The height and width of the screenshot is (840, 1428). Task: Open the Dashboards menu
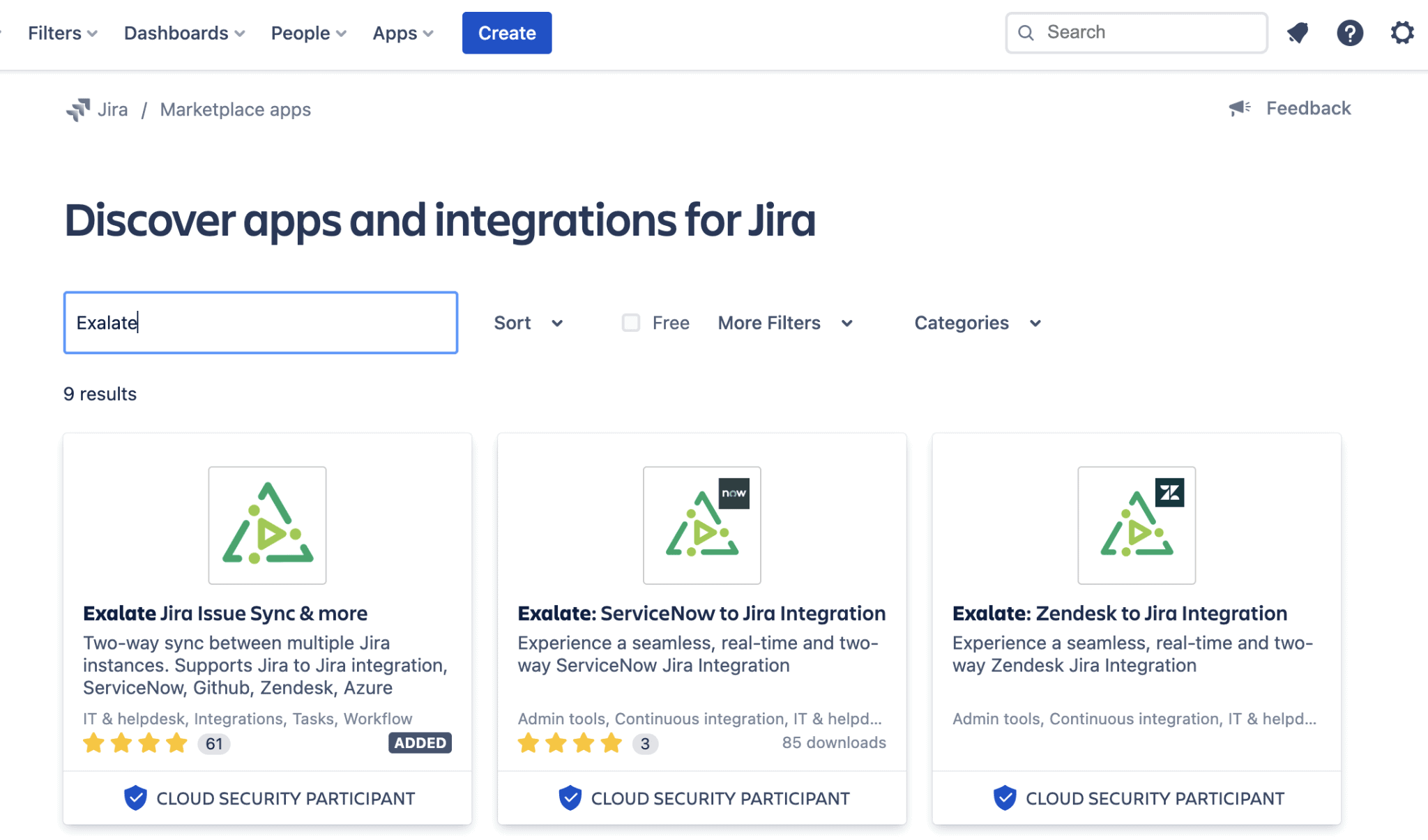(x=185, y=33)
